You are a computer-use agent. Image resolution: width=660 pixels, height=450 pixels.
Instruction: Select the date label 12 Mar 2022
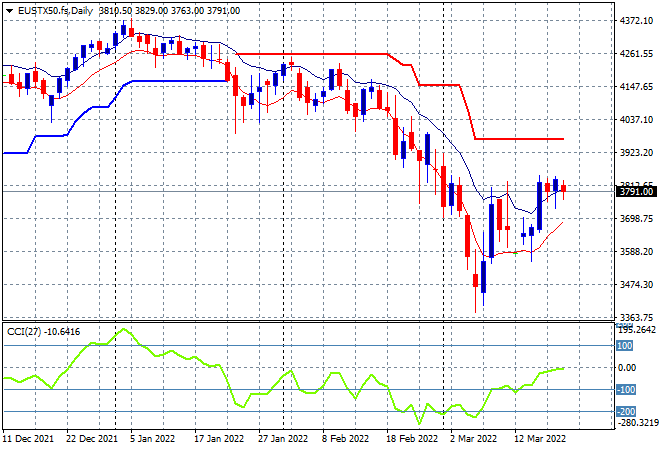(540, 439)
